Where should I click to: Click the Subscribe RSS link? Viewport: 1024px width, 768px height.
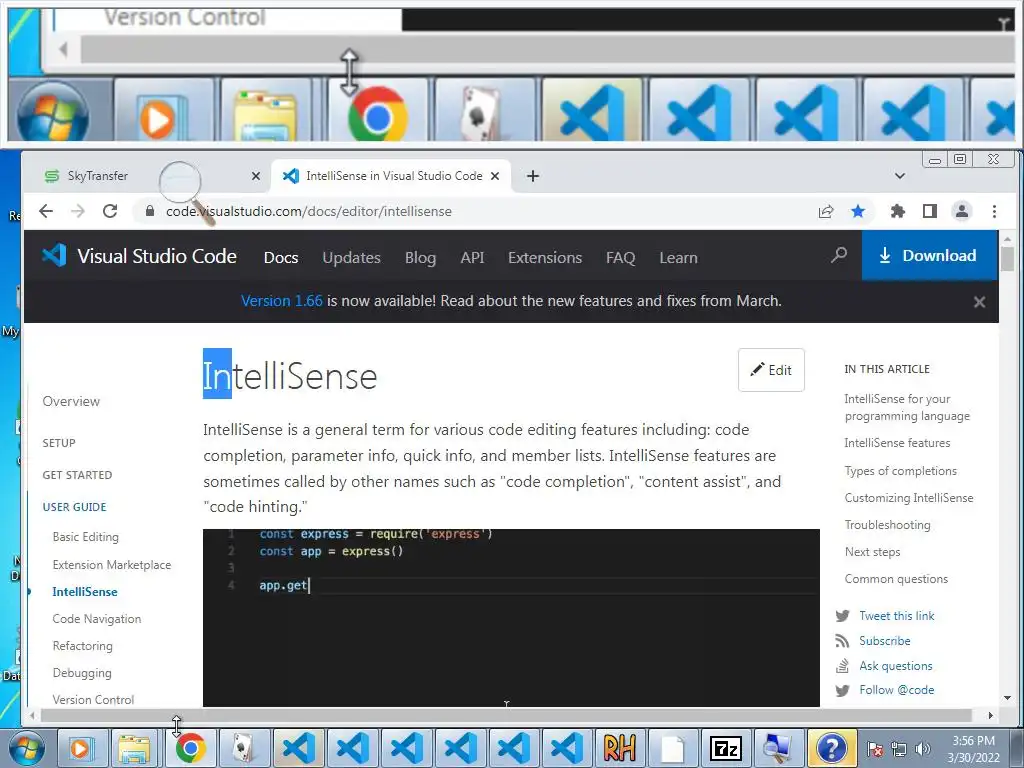click(x=884, y=641)
